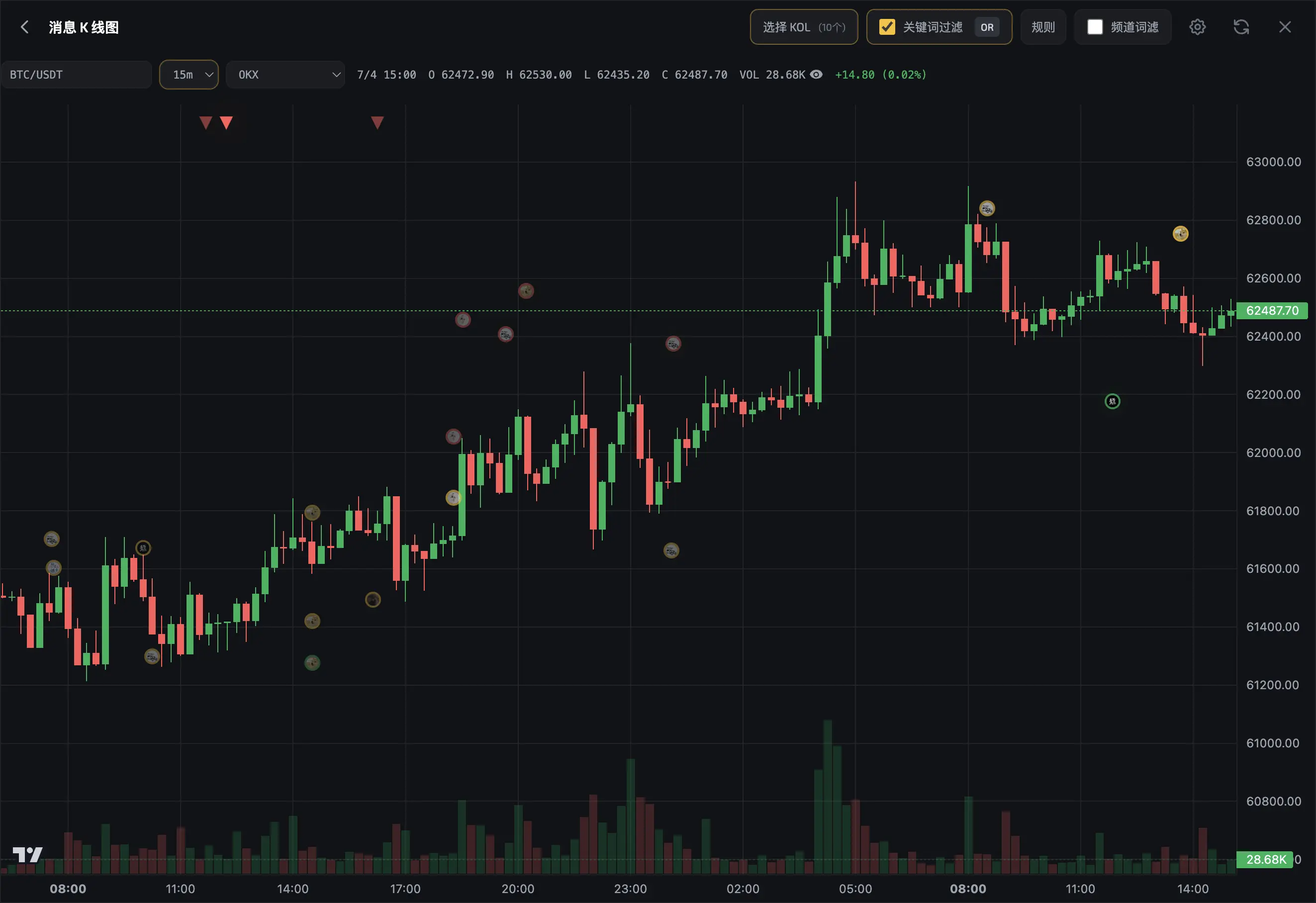This screenshot has height=903, width=1316.
Task: Click the 28.68K volume label
Action: coord(1265,859)
